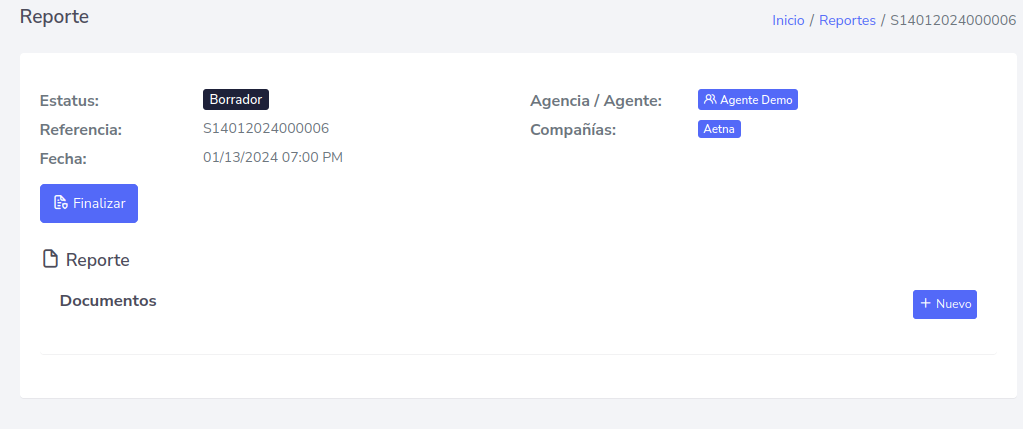Go to Inicio via the breadcrumb
This screenshot has height=429, width=1023.
pos(788,20)
